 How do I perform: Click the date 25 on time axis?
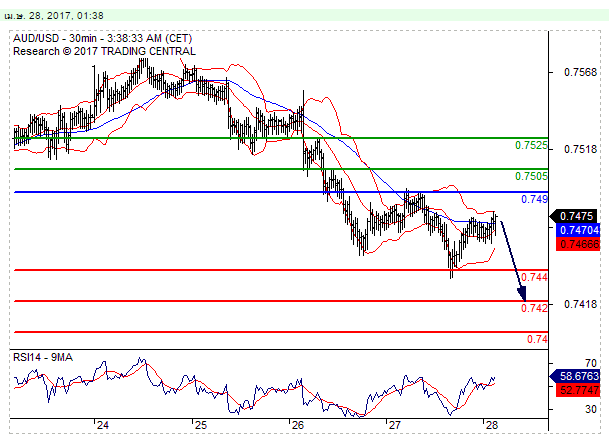(x=201, y=425)
